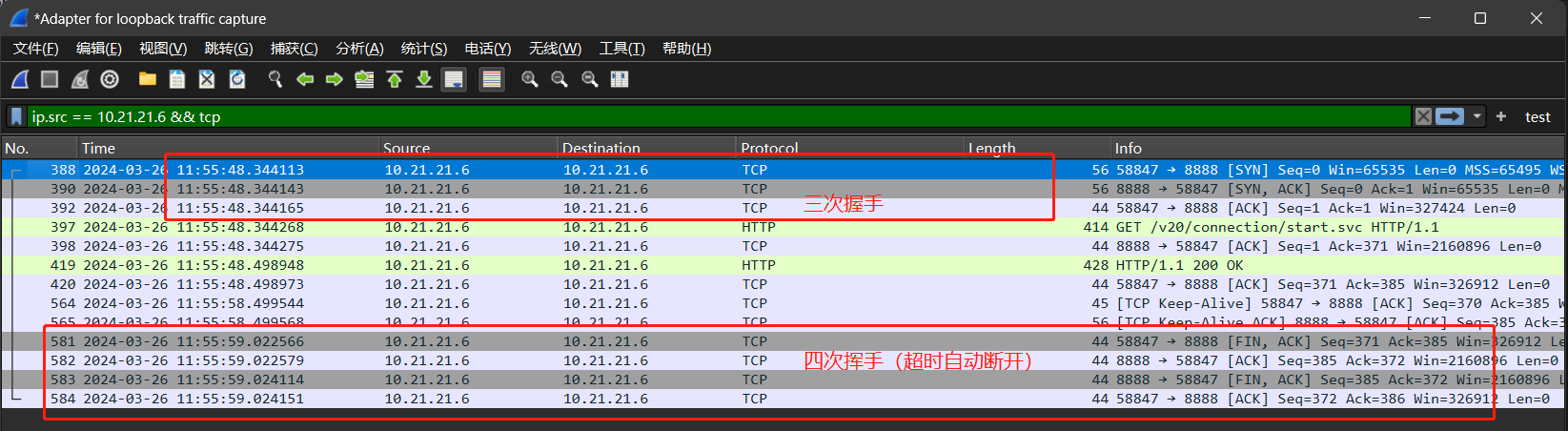Maximize the Wireshark window
This screenshot has width=1568, height=431.
[1480, 18]
